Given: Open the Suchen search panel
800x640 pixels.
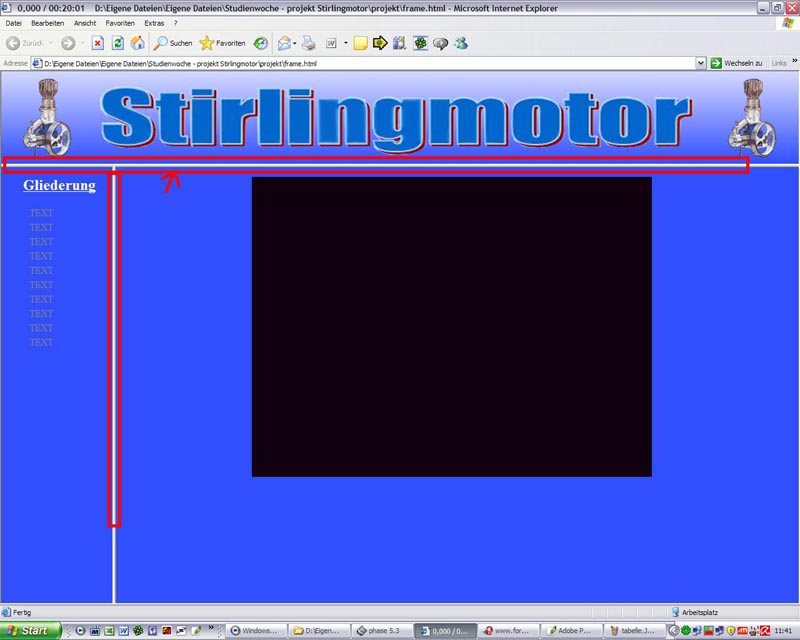Looking at the screenshot, I should click(172, 43).
